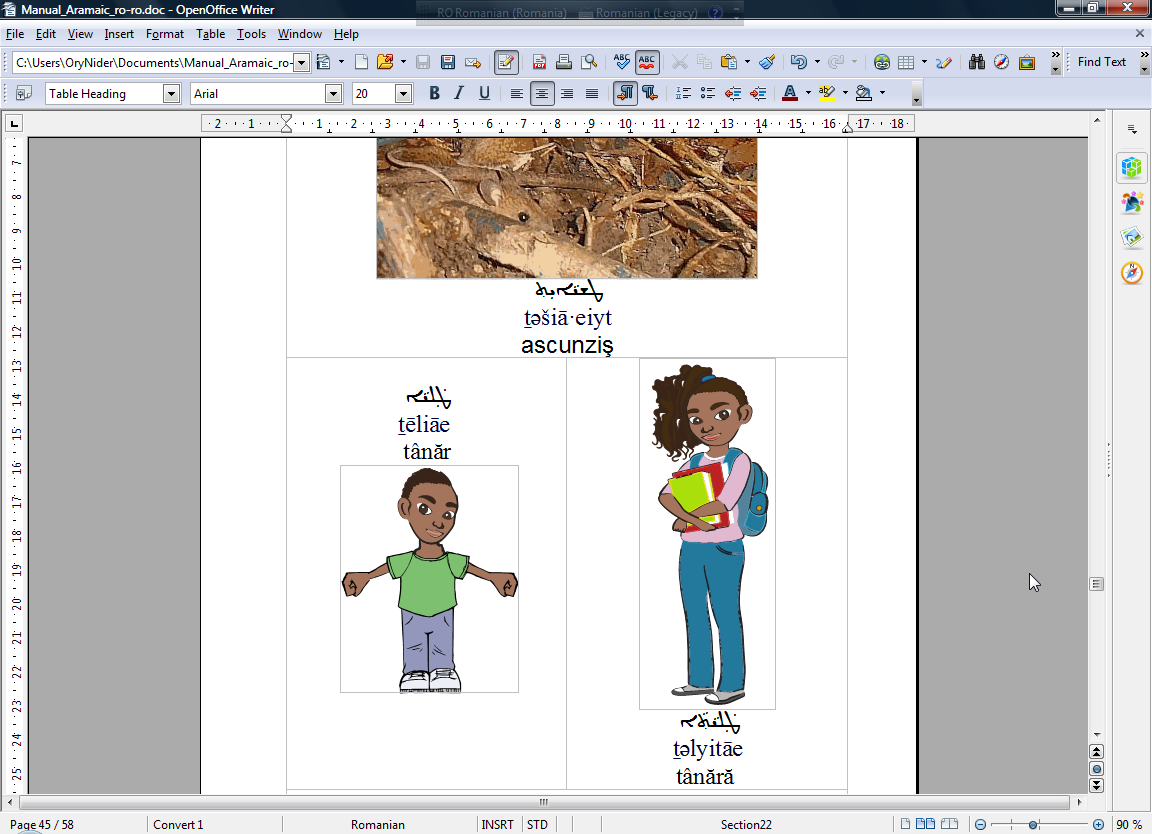The height and width of the screenshot is (834, 1152).
Task: Open the Find & Replace binoculars
Action: pos(978,62)
